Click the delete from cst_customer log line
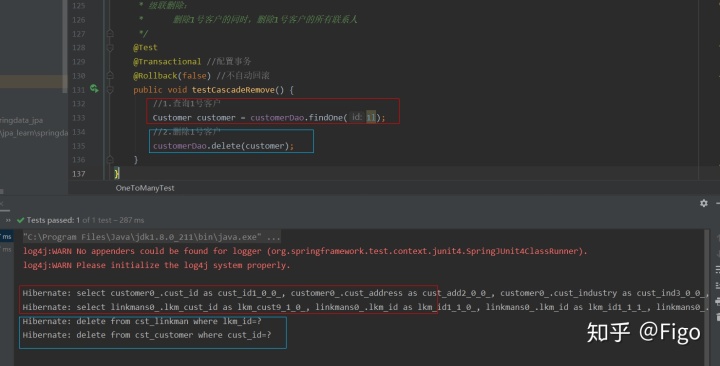This screenshot has width=720, height=366. tap(147, 335)
